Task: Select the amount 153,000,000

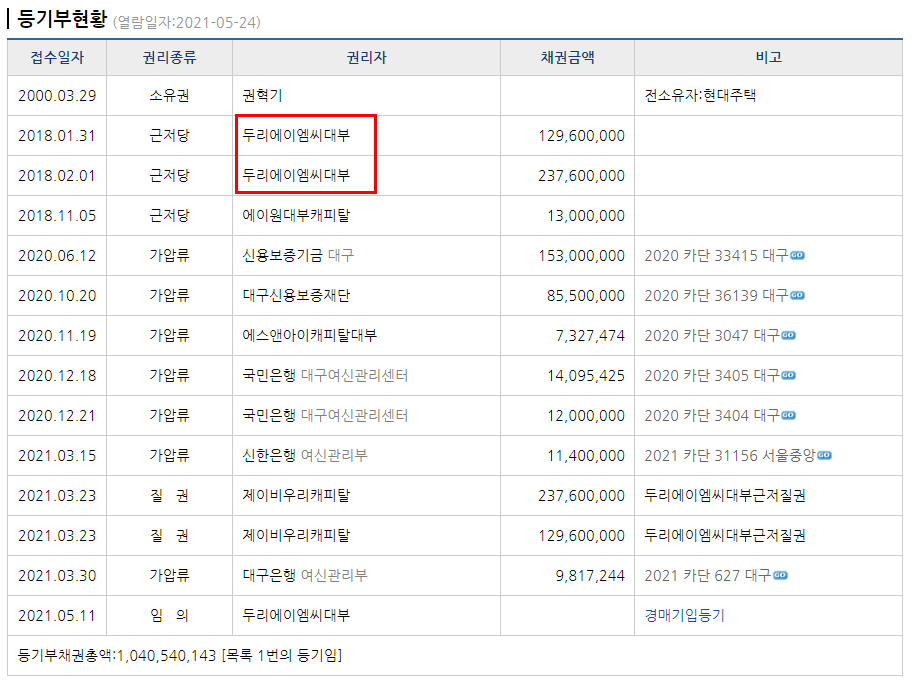Action: pos(582,255)
